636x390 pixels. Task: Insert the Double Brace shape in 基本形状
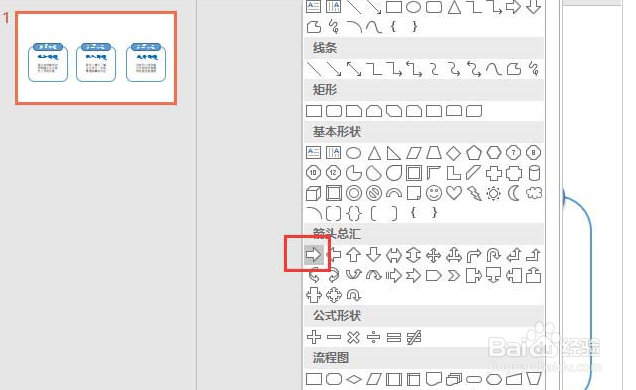(x=353, y=213)
